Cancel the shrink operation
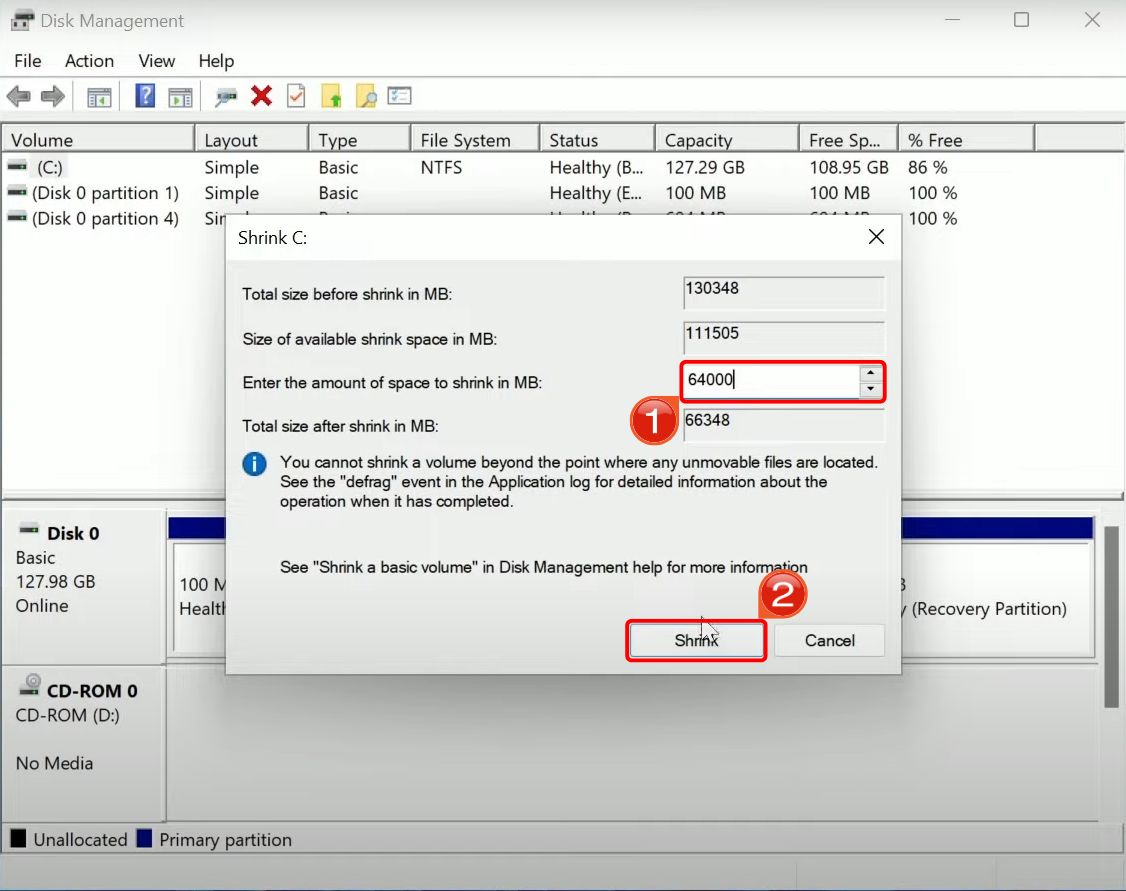1126x891 pixels. click(x=829, y=640)
